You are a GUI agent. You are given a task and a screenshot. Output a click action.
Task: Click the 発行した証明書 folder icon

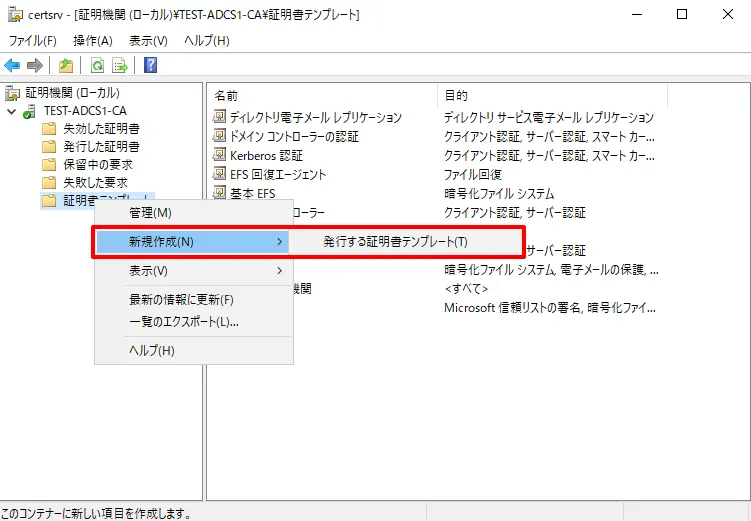tap(49, 147)
